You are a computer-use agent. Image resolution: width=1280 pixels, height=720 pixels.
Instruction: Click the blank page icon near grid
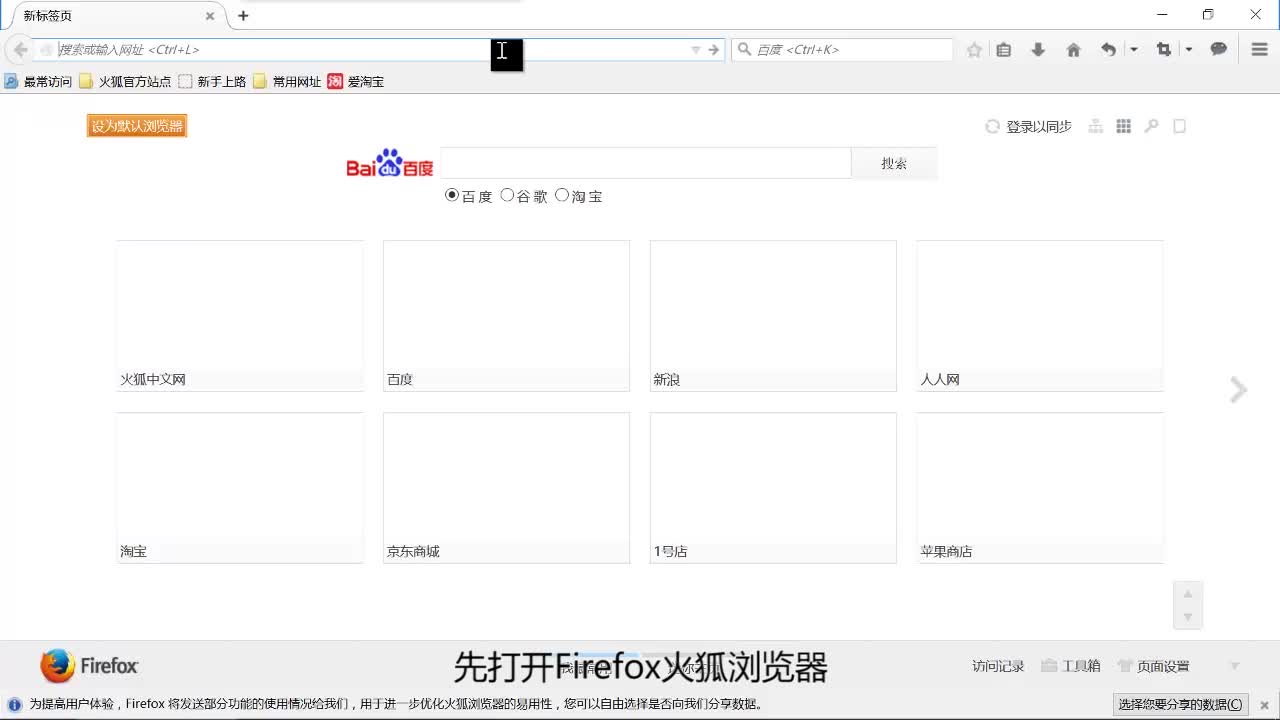click(1180, 126)
